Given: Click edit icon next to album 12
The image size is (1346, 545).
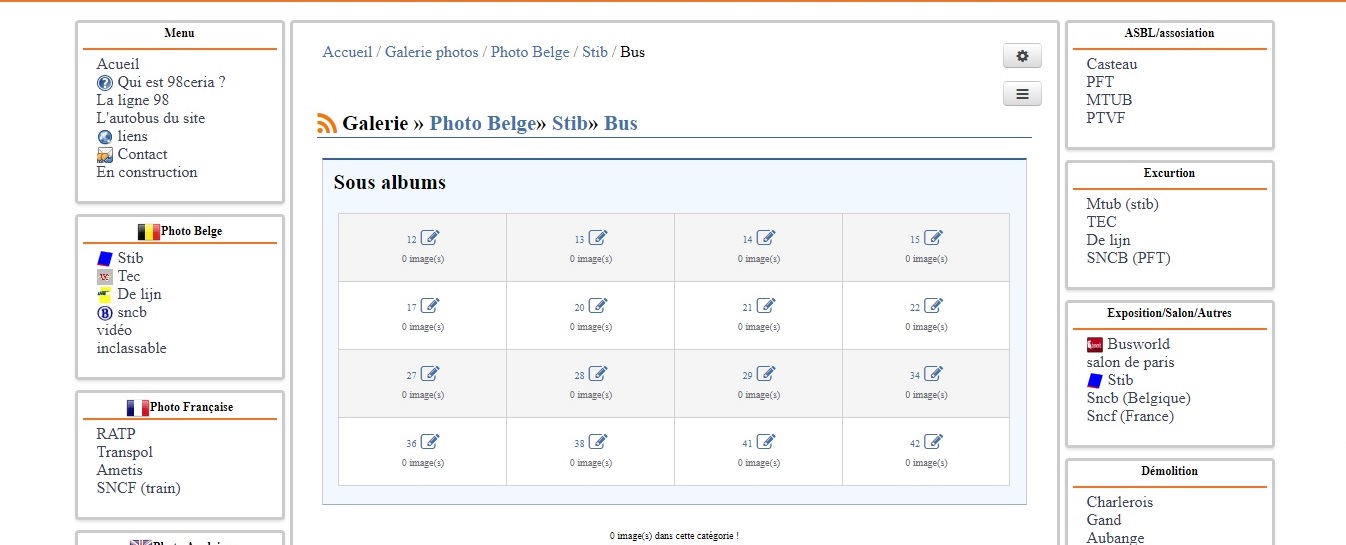Looking at the screenshot, I should (x=430, y=238).
